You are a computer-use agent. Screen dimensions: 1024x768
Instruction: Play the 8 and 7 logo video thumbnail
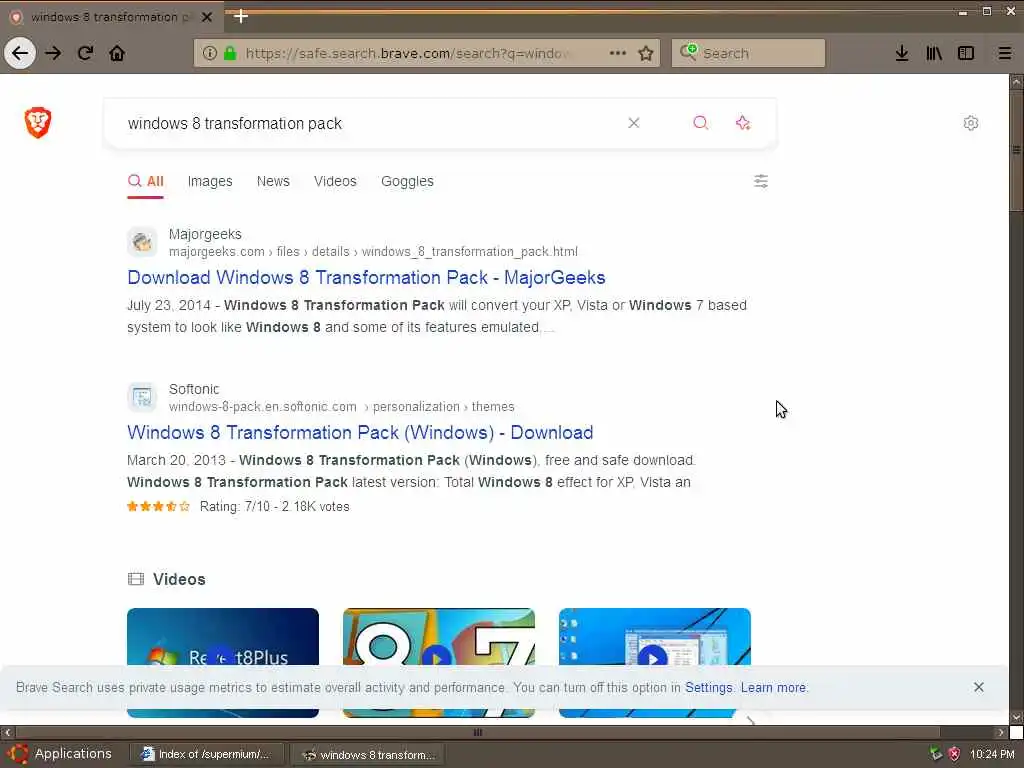[438, 662]
